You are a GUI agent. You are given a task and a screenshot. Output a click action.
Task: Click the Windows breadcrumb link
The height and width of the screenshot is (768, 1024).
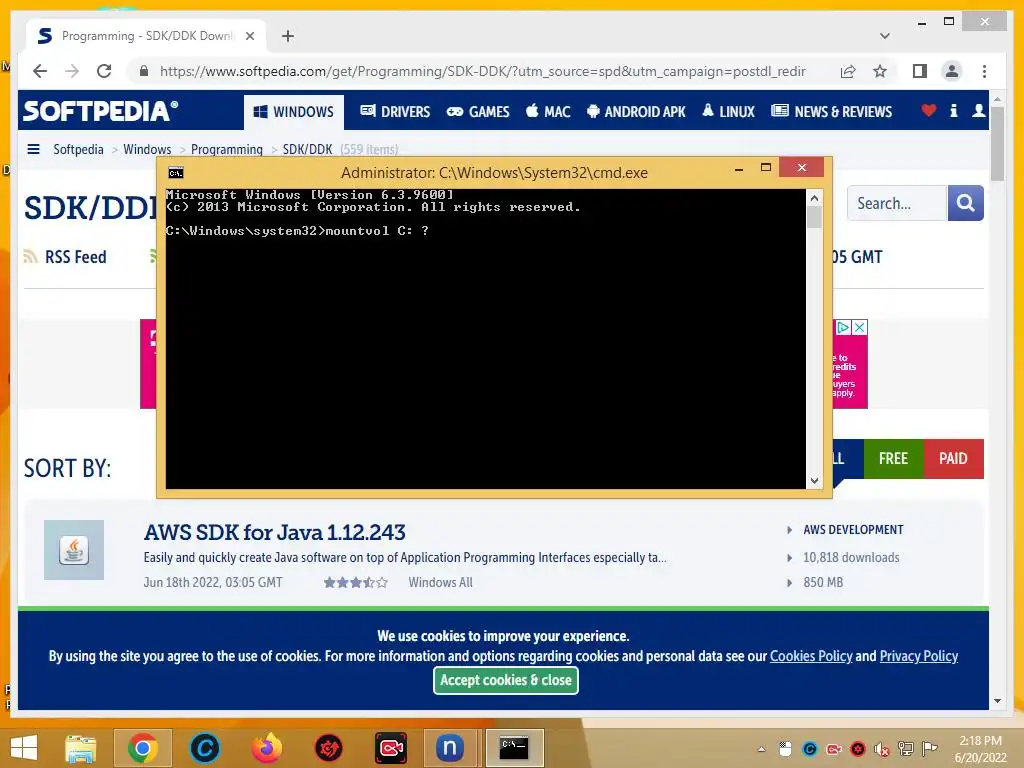(147, 150)
